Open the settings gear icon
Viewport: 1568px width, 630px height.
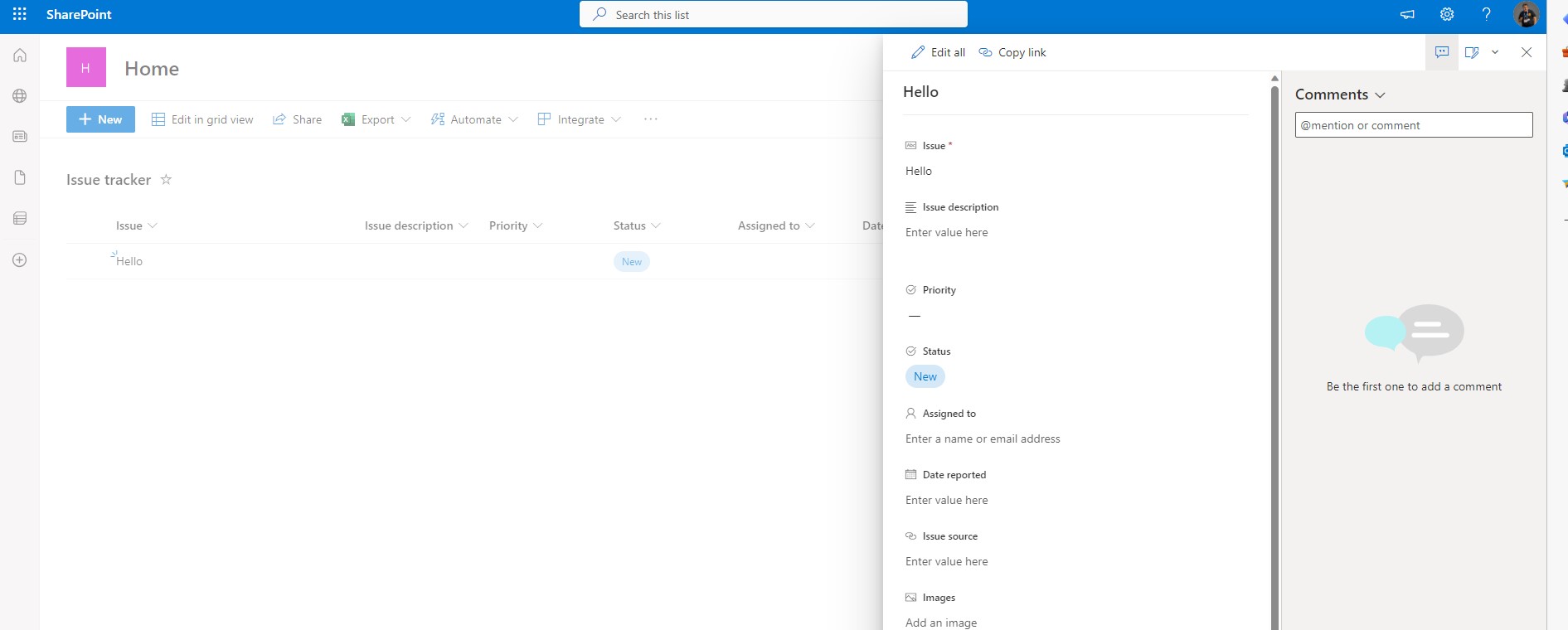coord(1447,14)
